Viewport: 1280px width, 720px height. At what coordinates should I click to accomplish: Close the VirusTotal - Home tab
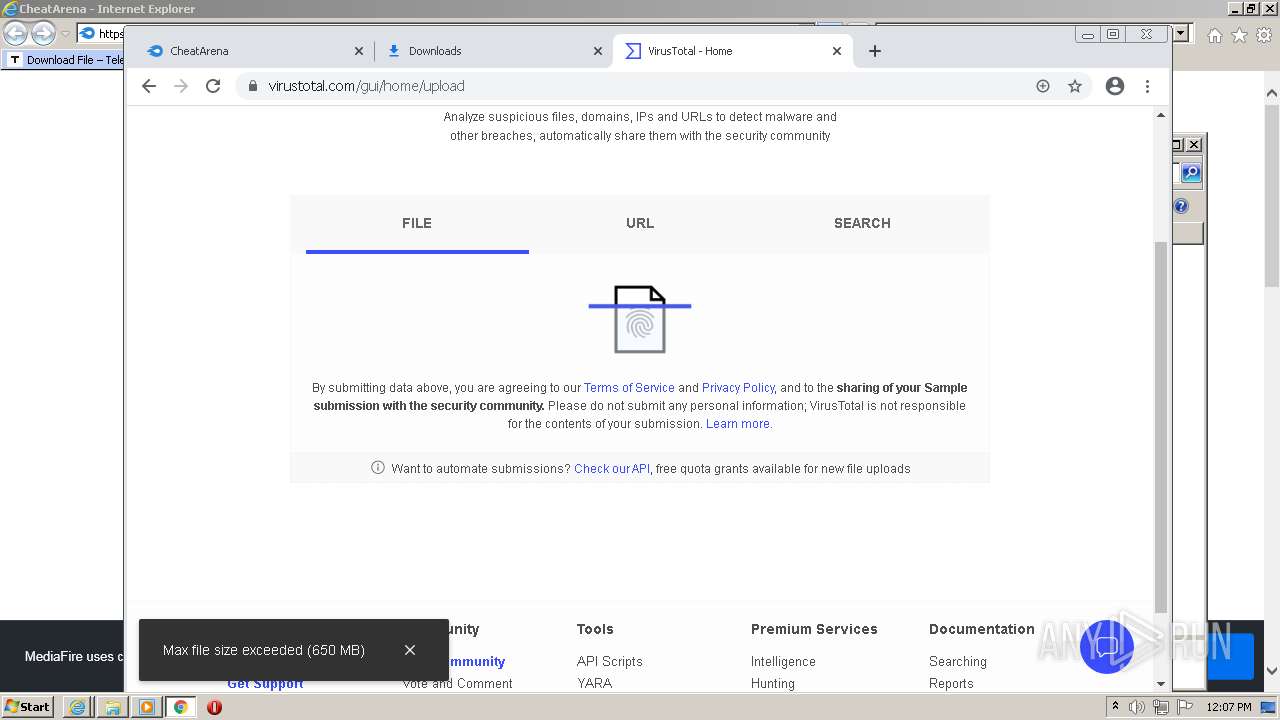[837, 51]
